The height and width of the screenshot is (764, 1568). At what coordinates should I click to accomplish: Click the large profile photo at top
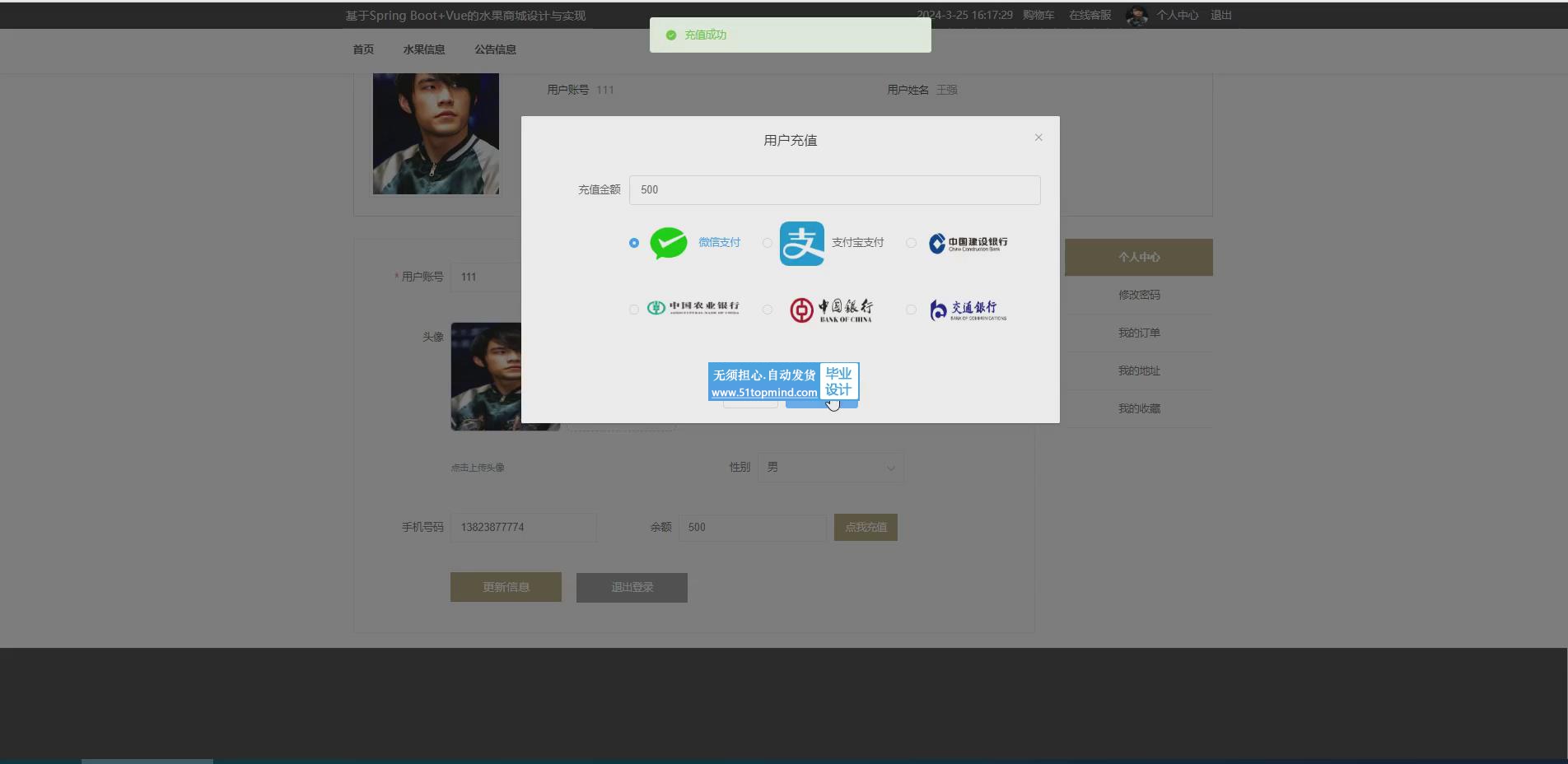[x=436, y=133]
